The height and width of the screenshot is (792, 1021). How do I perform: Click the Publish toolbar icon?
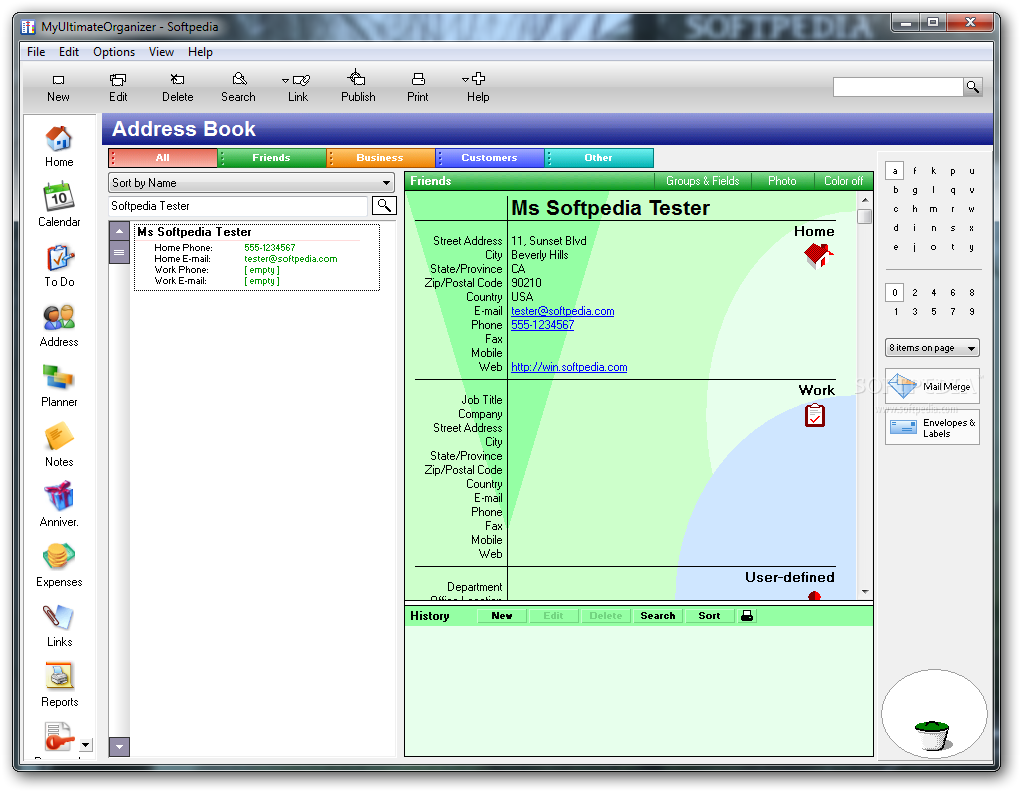pos(358,86)
